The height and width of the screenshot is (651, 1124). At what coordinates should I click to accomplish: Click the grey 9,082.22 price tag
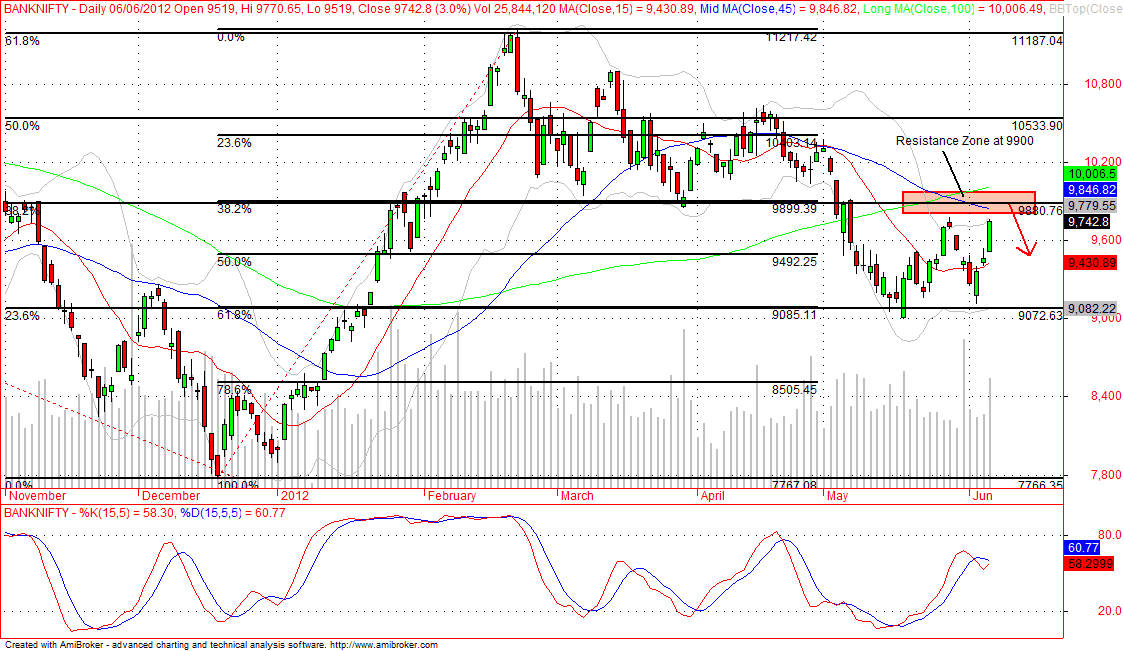click(1092, 309)
